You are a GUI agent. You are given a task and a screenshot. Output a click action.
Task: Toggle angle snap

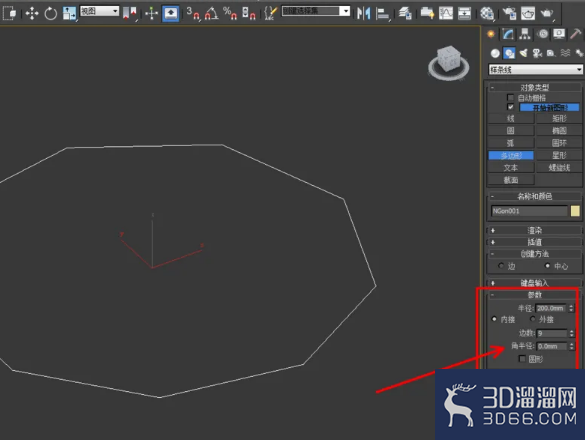pos(211,13)
